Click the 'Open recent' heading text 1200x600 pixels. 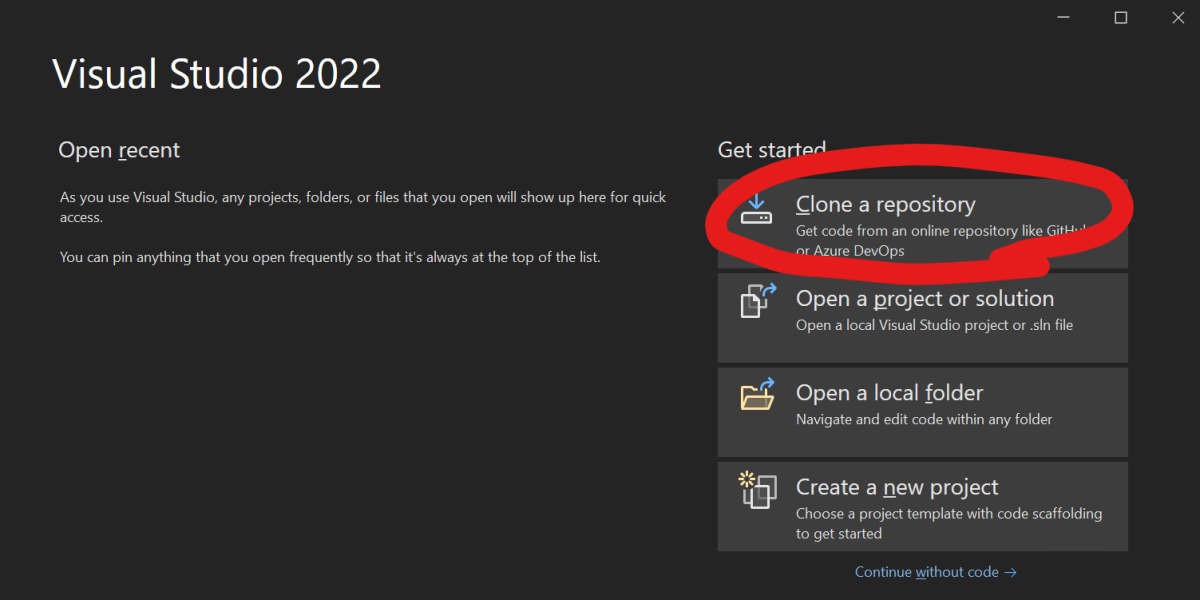[119, 150]
